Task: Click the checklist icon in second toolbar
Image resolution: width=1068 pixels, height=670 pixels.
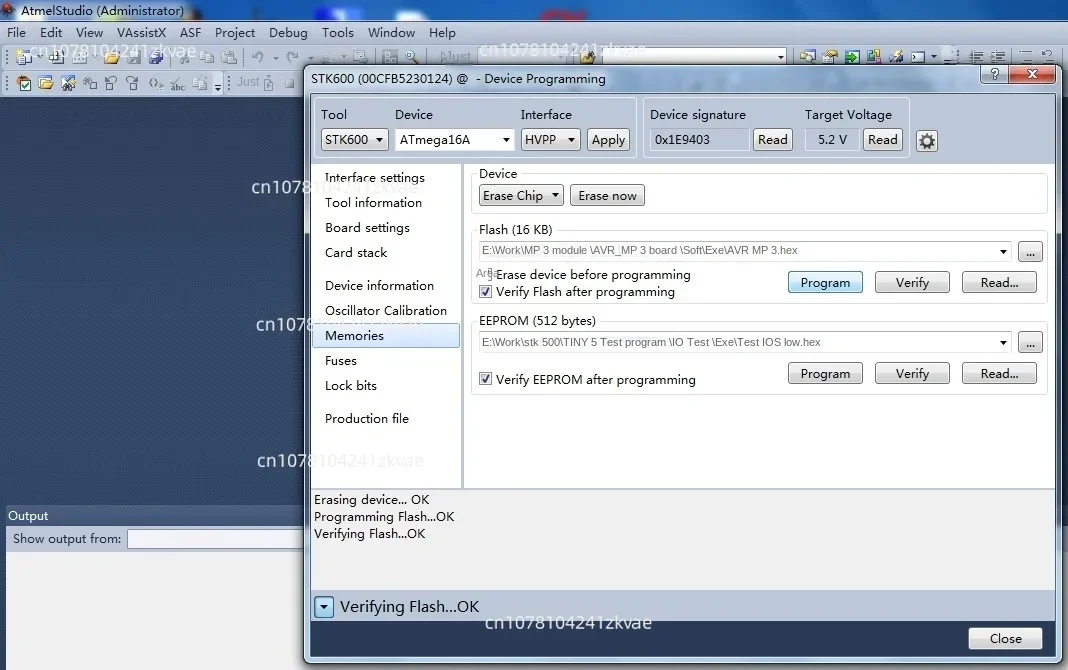Action: tap(24, 83)
